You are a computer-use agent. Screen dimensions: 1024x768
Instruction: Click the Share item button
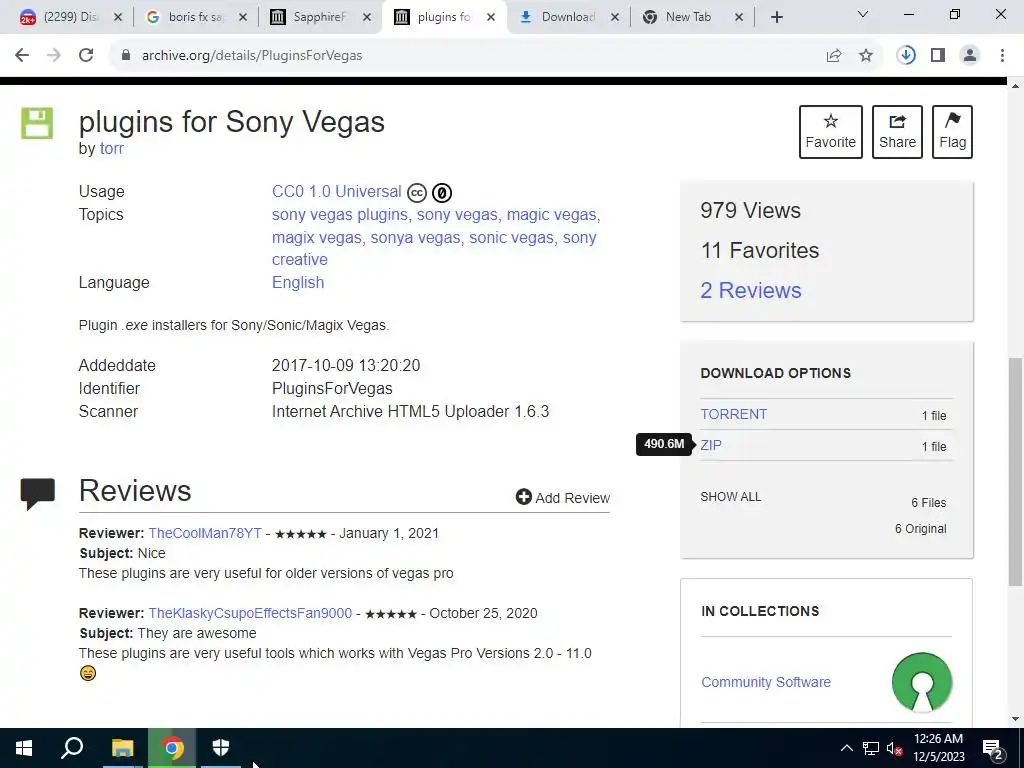click(897, 132)
